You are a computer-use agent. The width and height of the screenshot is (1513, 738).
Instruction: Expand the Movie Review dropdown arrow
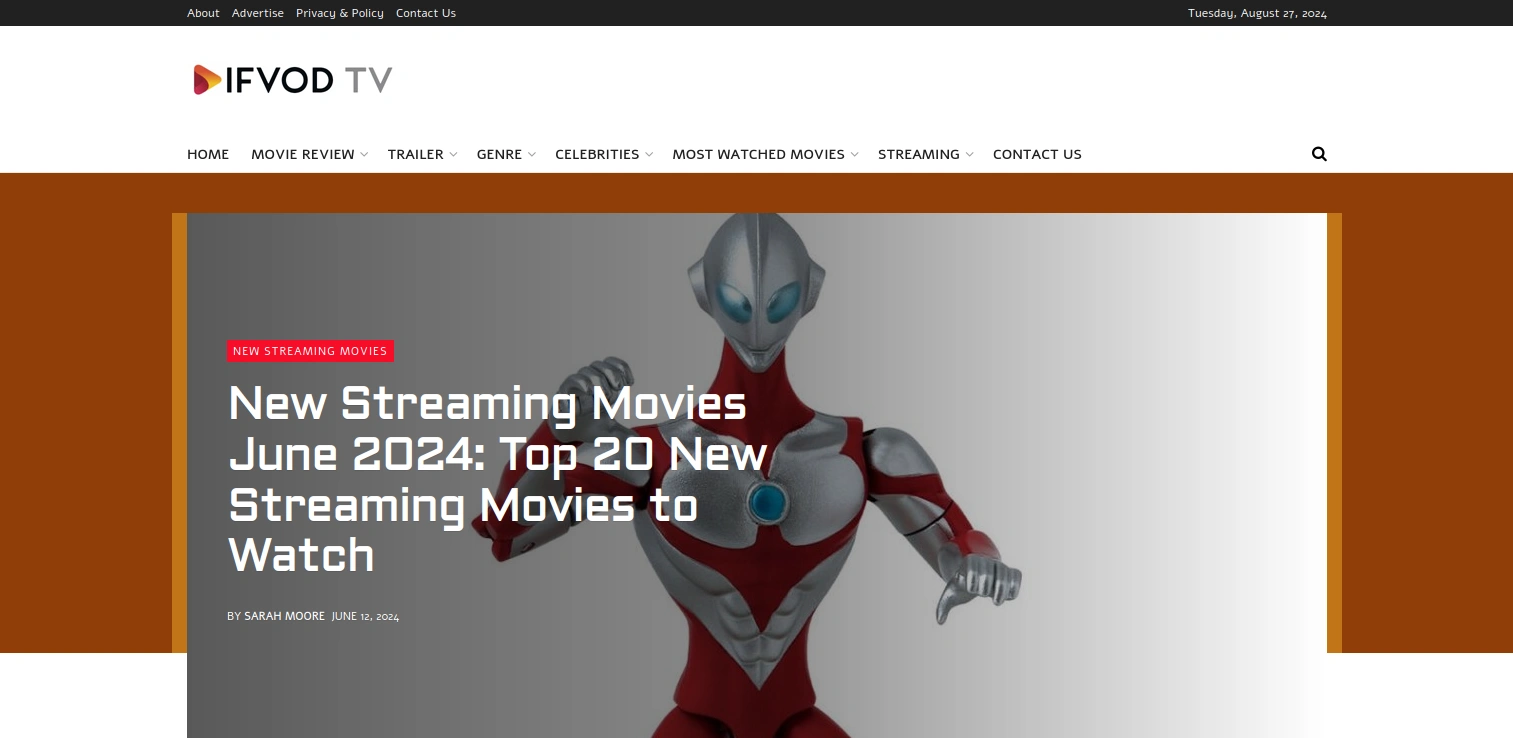pyautogui.click(x=364, y=155)
